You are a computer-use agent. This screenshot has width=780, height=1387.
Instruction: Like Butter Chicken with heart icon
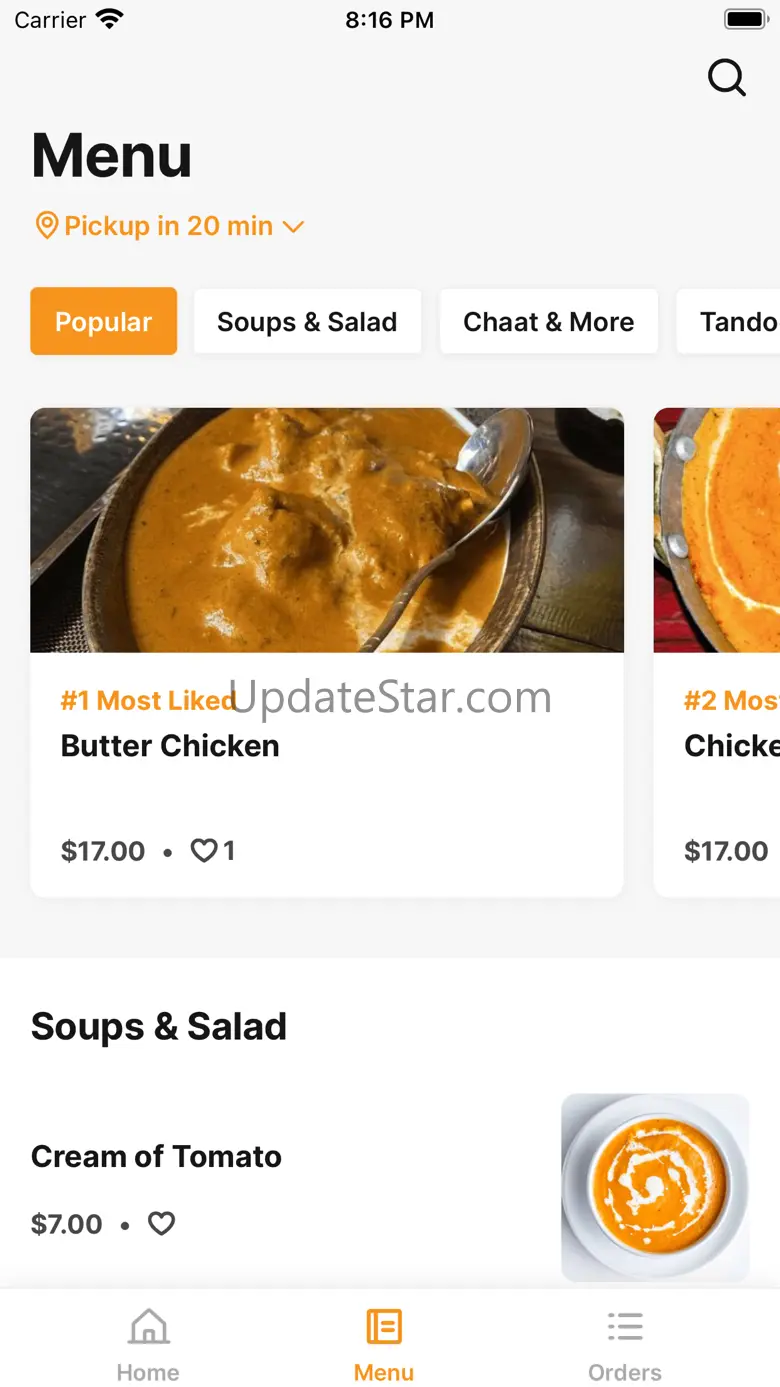204,851
